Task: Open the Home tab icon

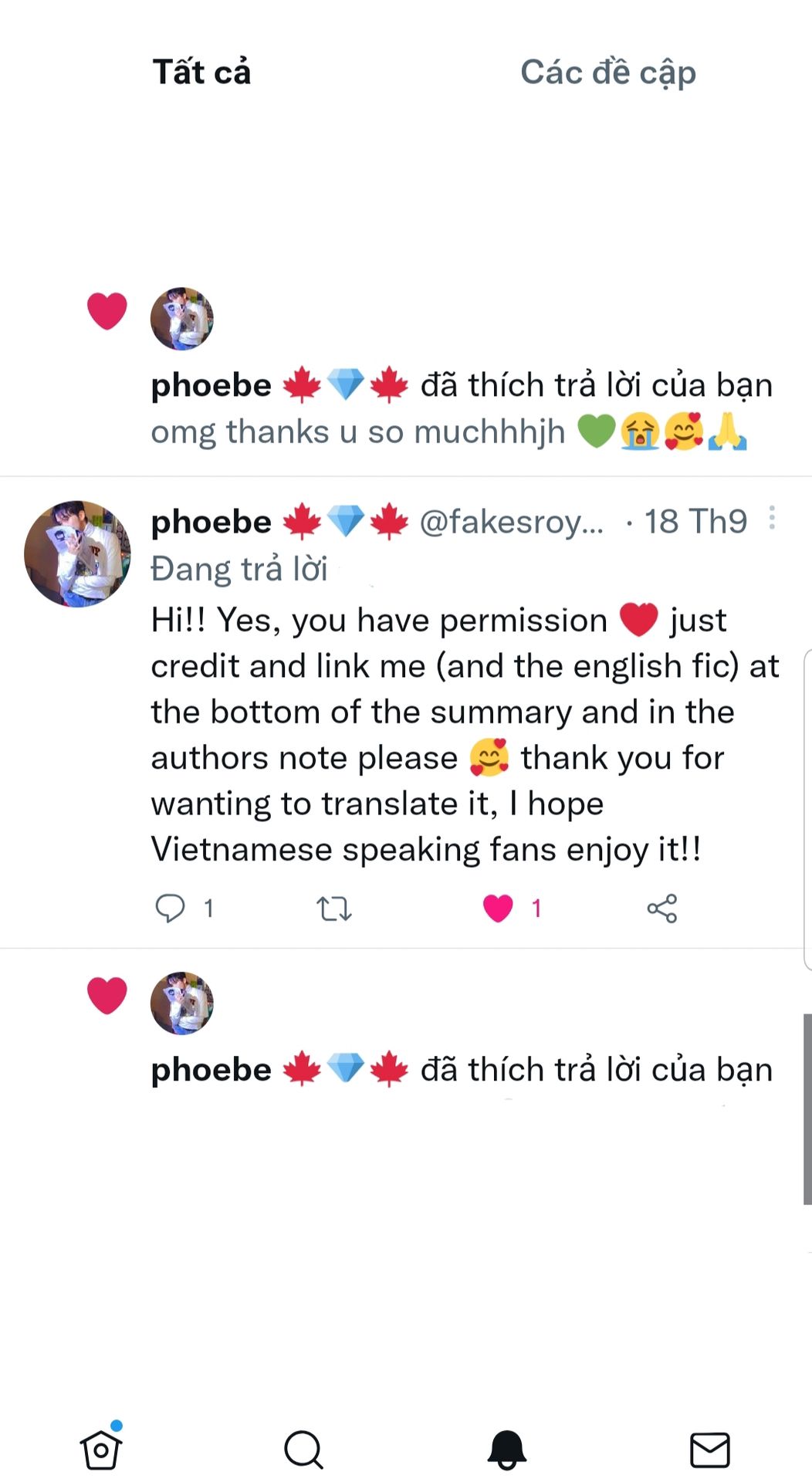Action: point(101,1448)
